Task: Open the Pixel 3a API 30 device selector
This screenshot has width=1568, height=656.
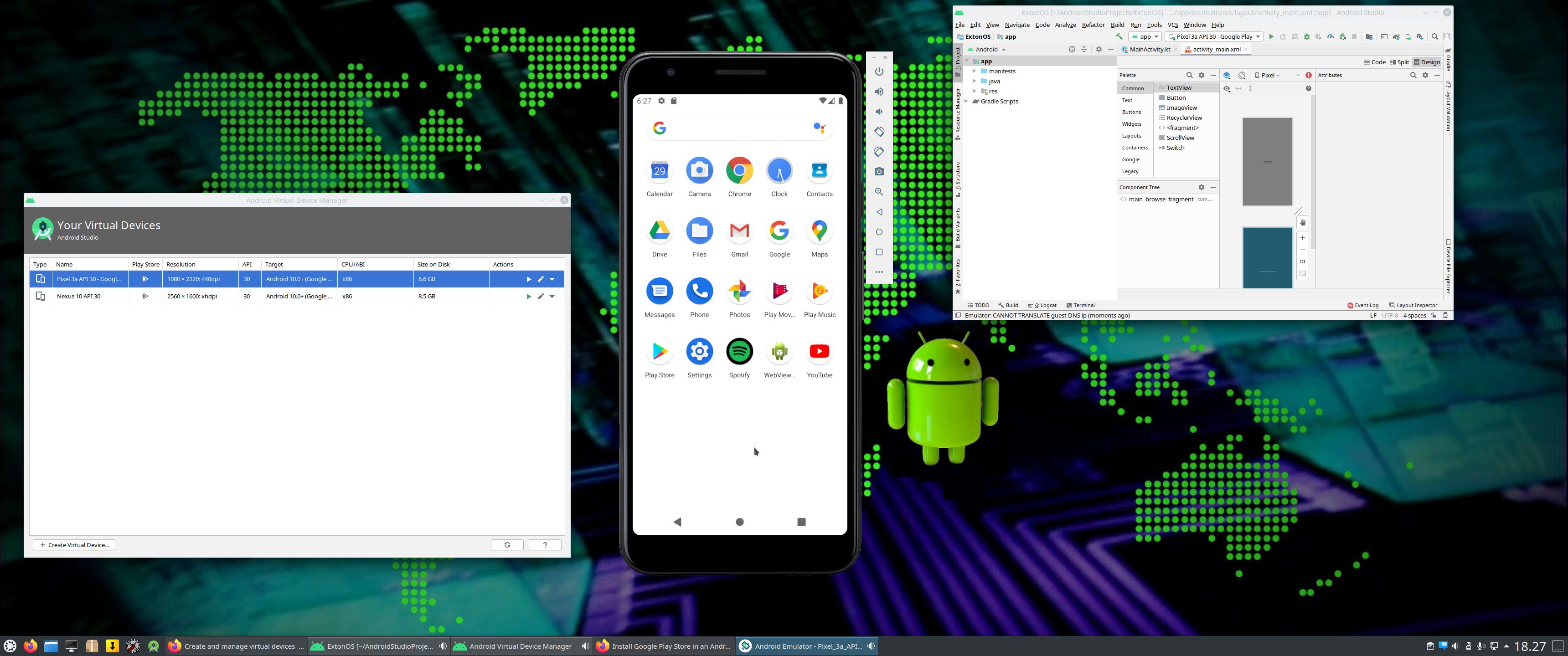Action: point(1214,36)
